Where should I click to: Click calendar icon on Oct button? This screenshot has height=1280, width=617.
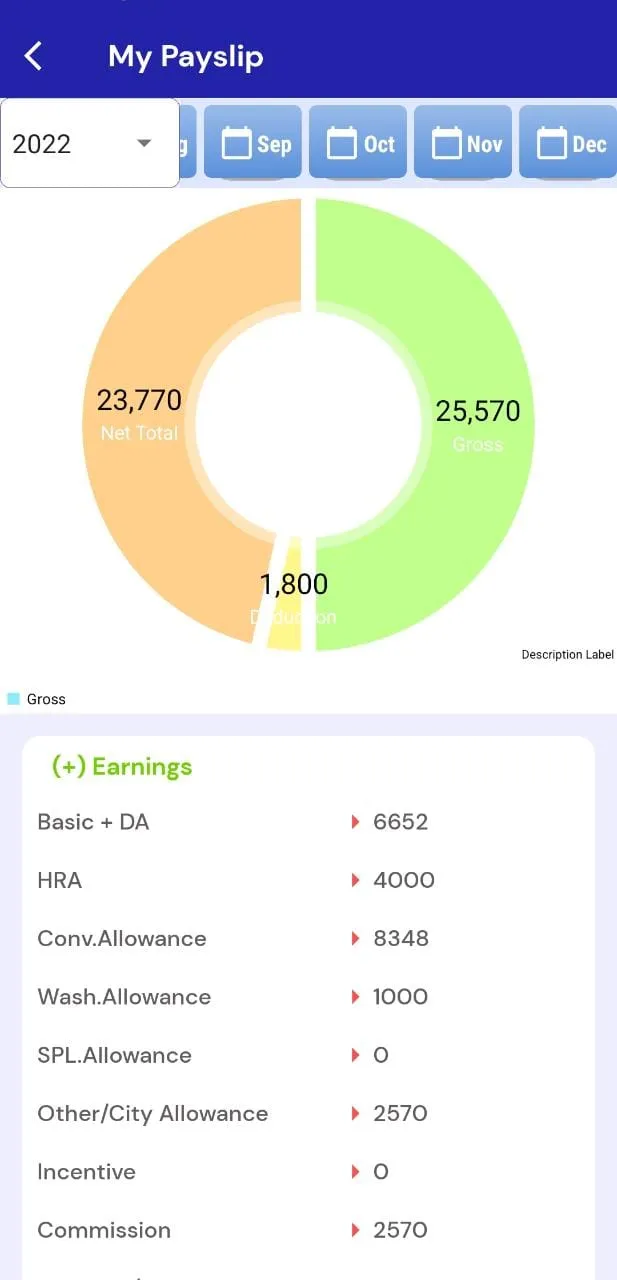pos(342,143)
